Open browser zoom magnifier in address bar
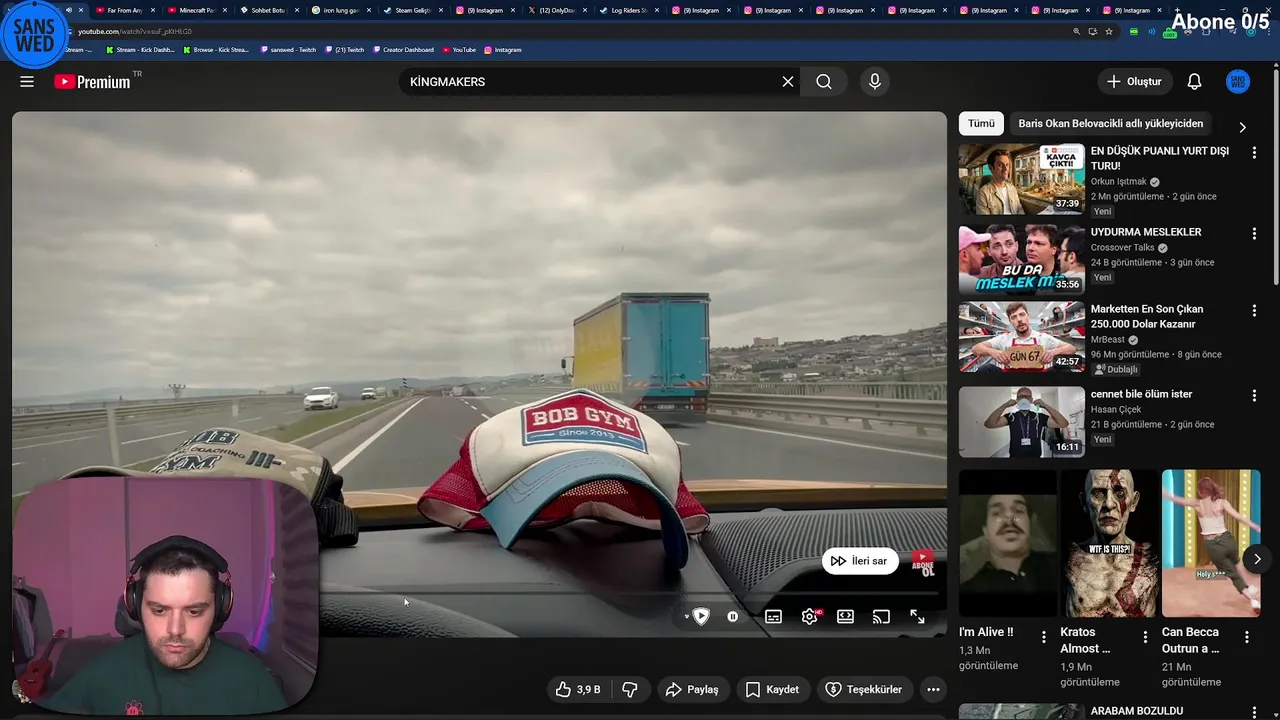The height and width of the screenshot is (720, 1280). click(1076, 31)
